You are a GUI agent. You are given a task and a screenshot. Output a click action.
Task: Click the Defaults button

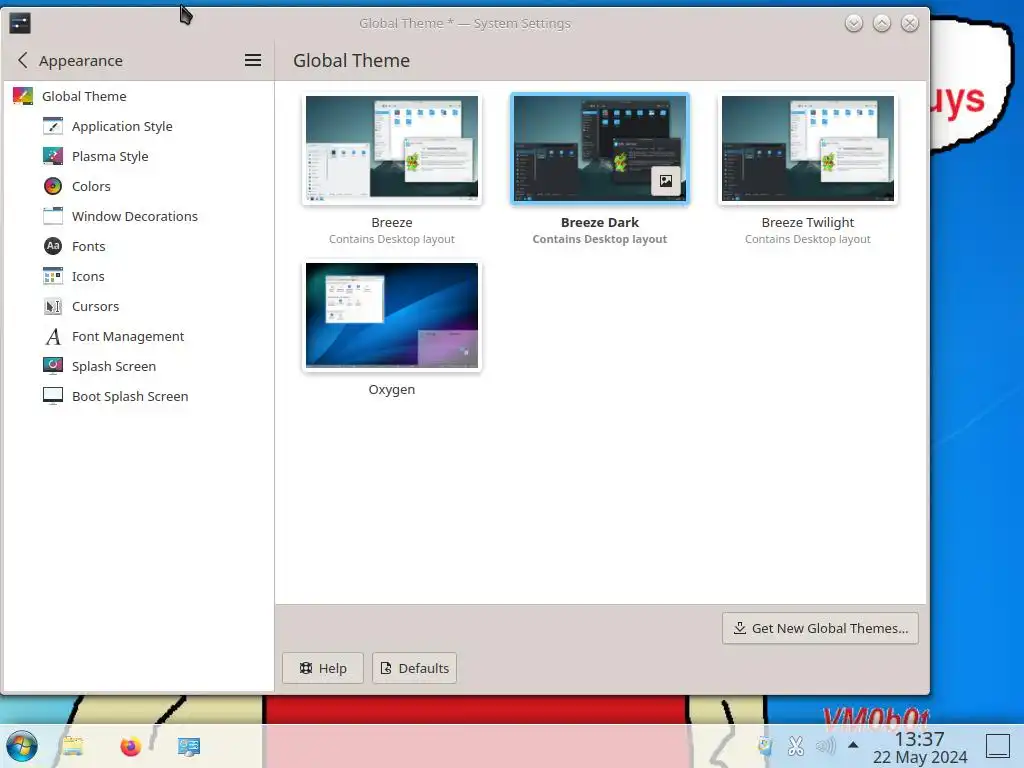[x=415, y=668]
